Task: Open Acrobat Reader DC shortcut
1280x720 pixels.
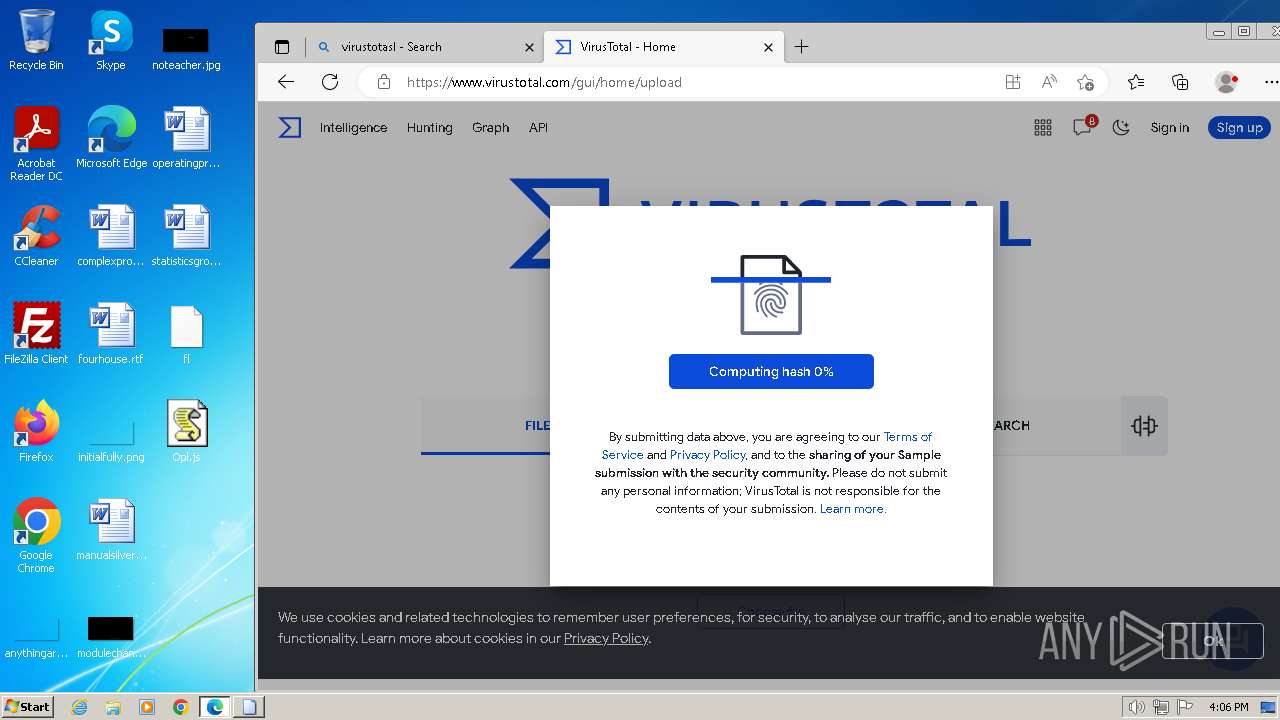Action: [36, 144]
